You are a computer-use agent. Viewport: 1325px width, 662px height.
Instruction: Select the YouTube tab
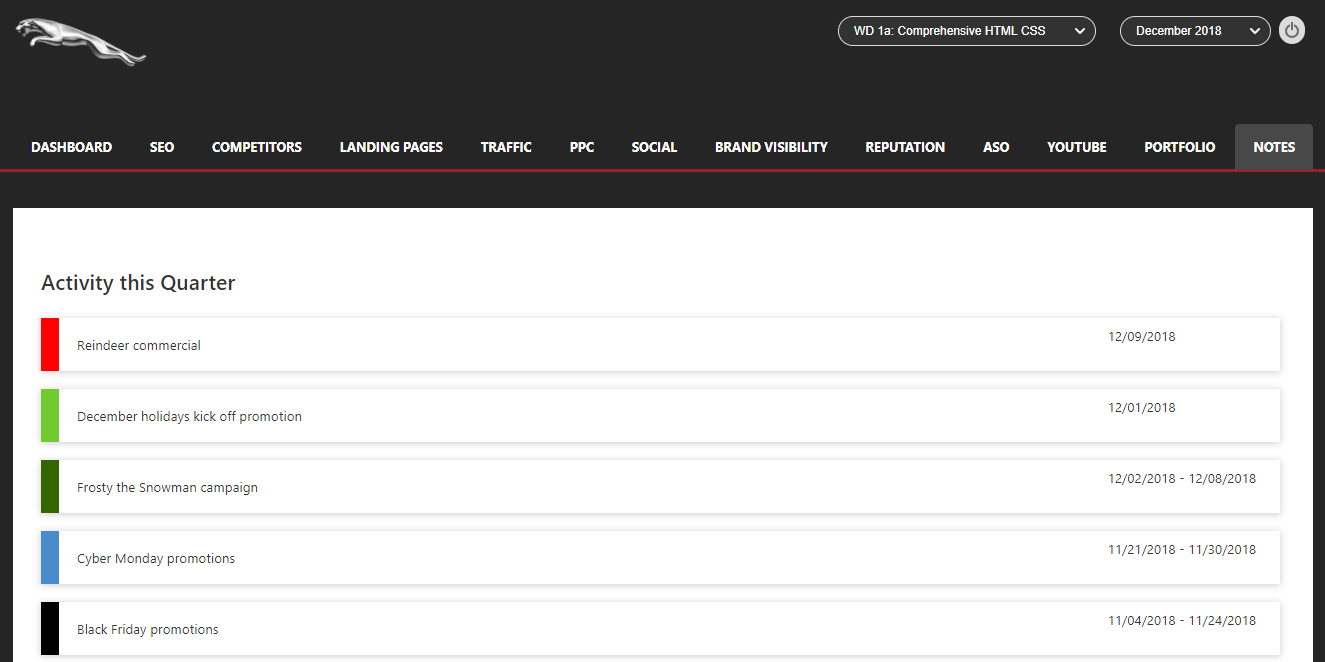point(1076,147)
